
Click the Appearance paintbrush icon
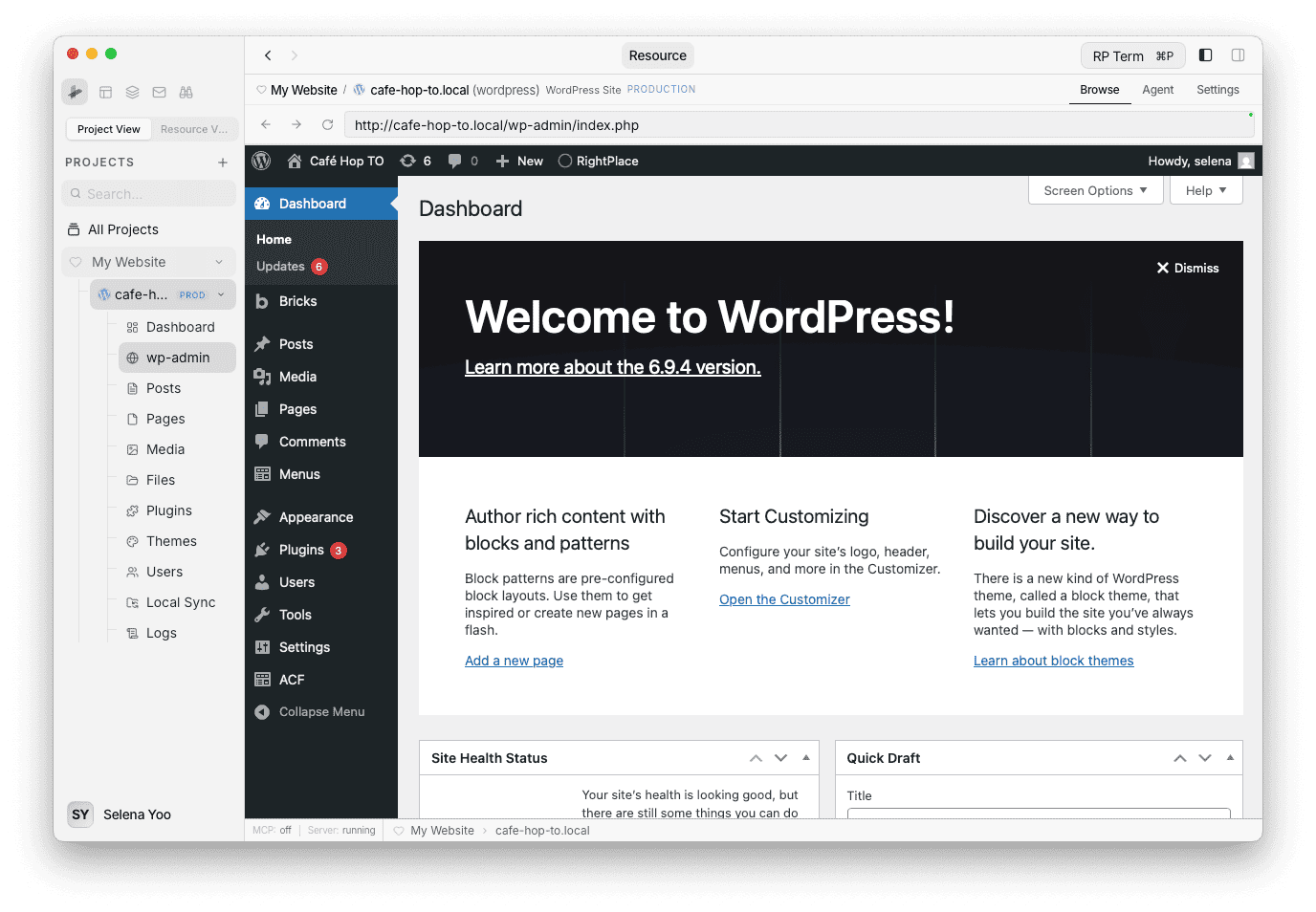click(x=262, y=516)
